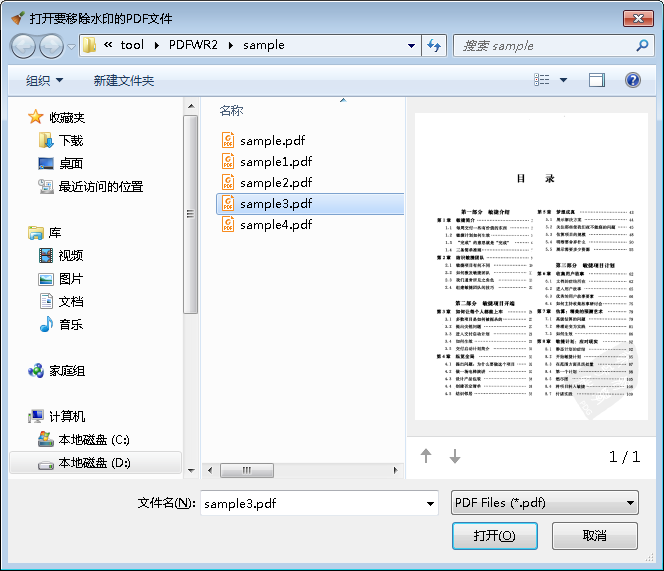Image resolution: width=664 pixels, height=571 pixels.
Task: Go to previous preview page arrow
Action: click(x=426, y=456)
